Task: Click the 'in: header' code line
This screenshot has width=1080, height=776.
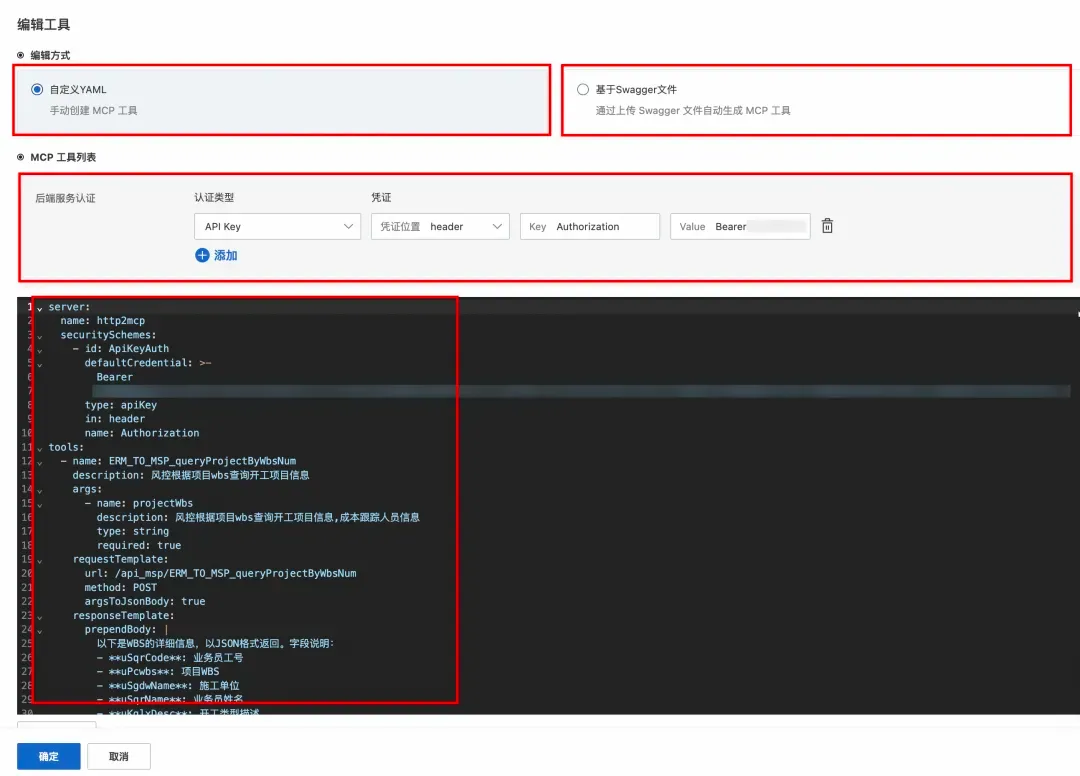Action: (x=114, y=419)
